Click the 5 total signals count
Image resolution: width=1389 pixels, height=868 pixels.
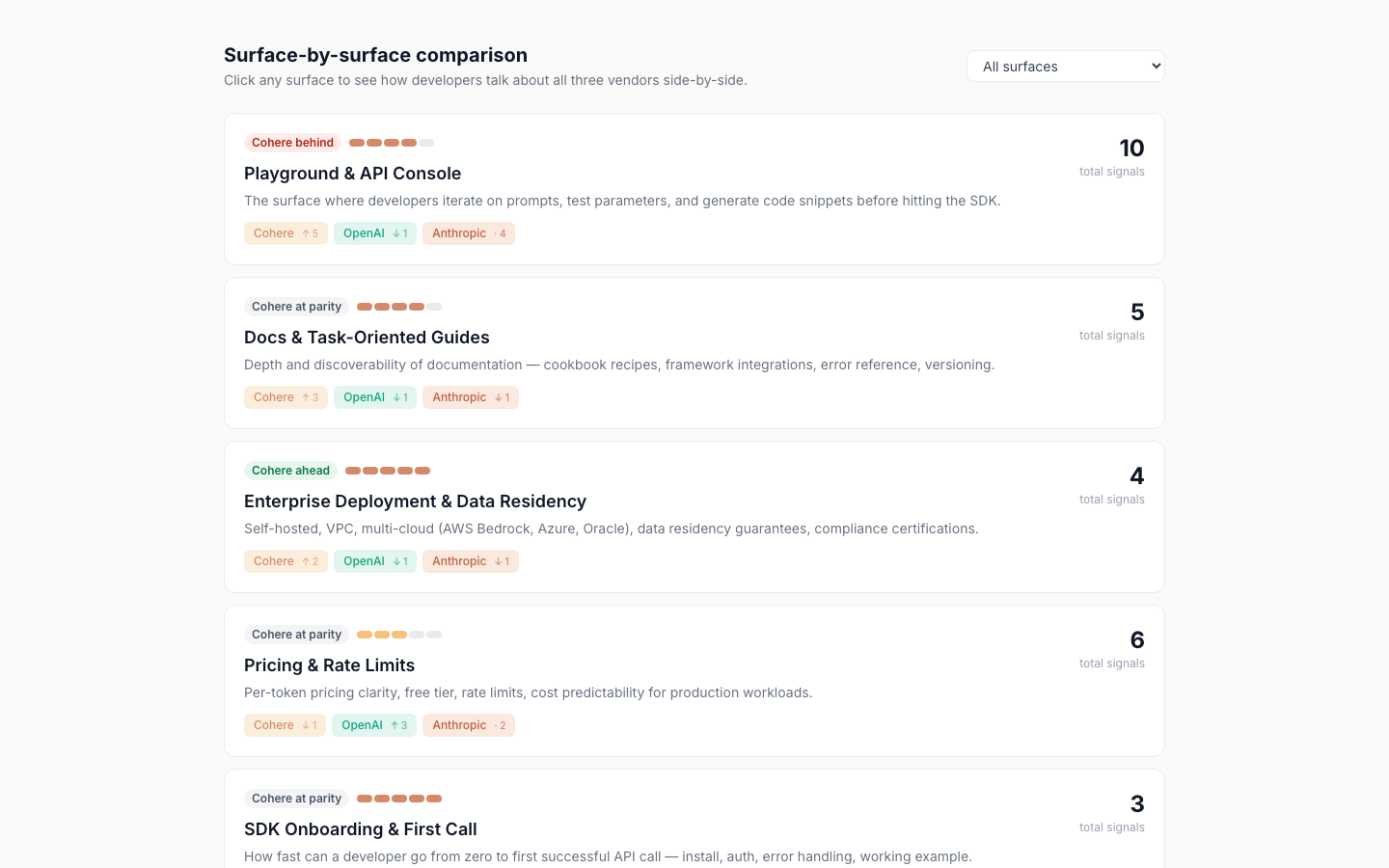point(1137,312)
